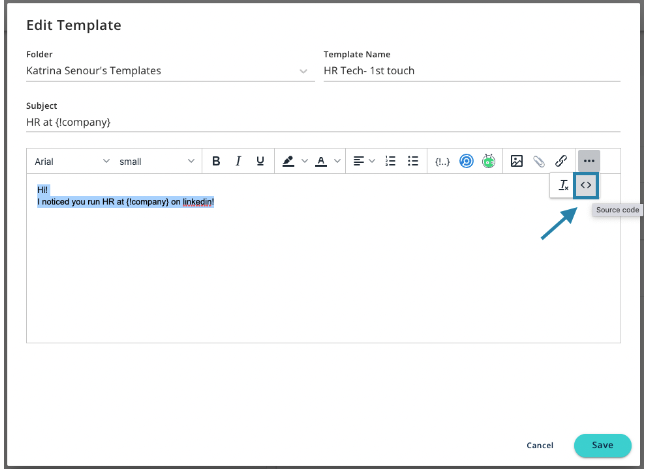Toggle bold formatting
645x469 pixels.
pyautogui.click(x=216, y=161)
